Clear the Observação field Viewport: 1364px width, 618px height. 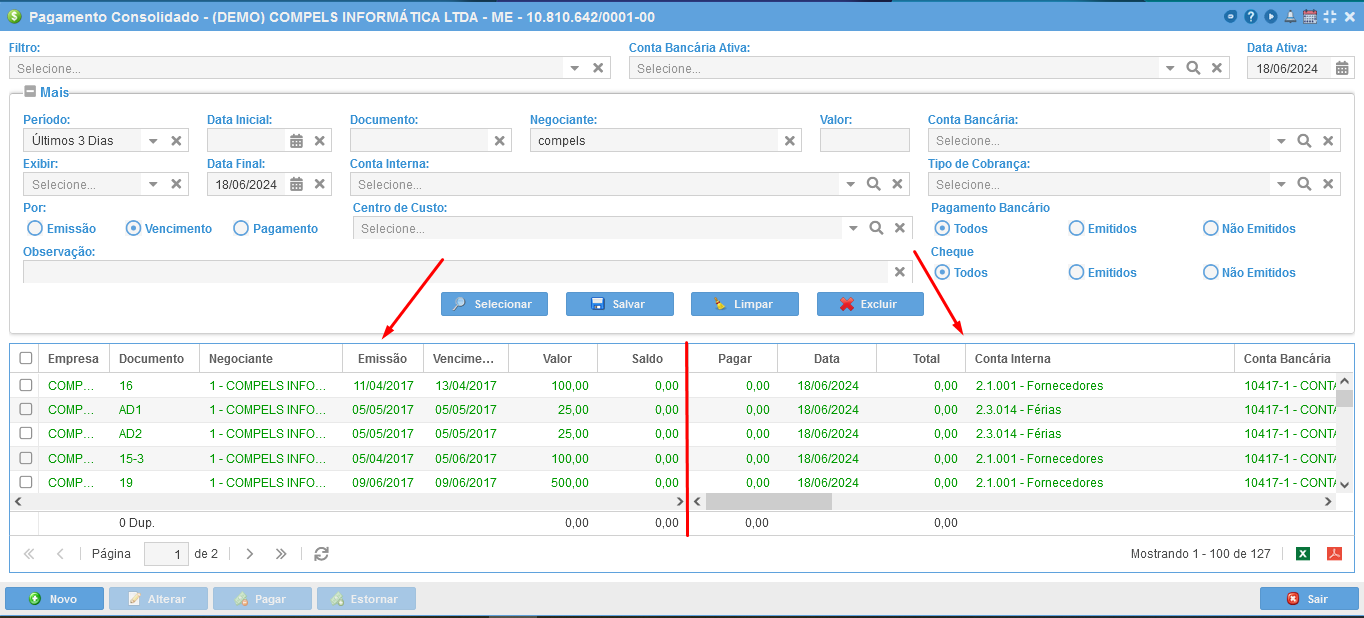coord(899,272)
